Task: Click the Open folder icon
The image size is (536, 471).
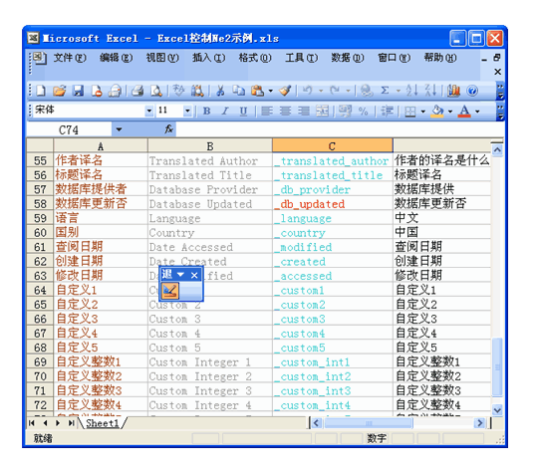Action: [59, 91]
